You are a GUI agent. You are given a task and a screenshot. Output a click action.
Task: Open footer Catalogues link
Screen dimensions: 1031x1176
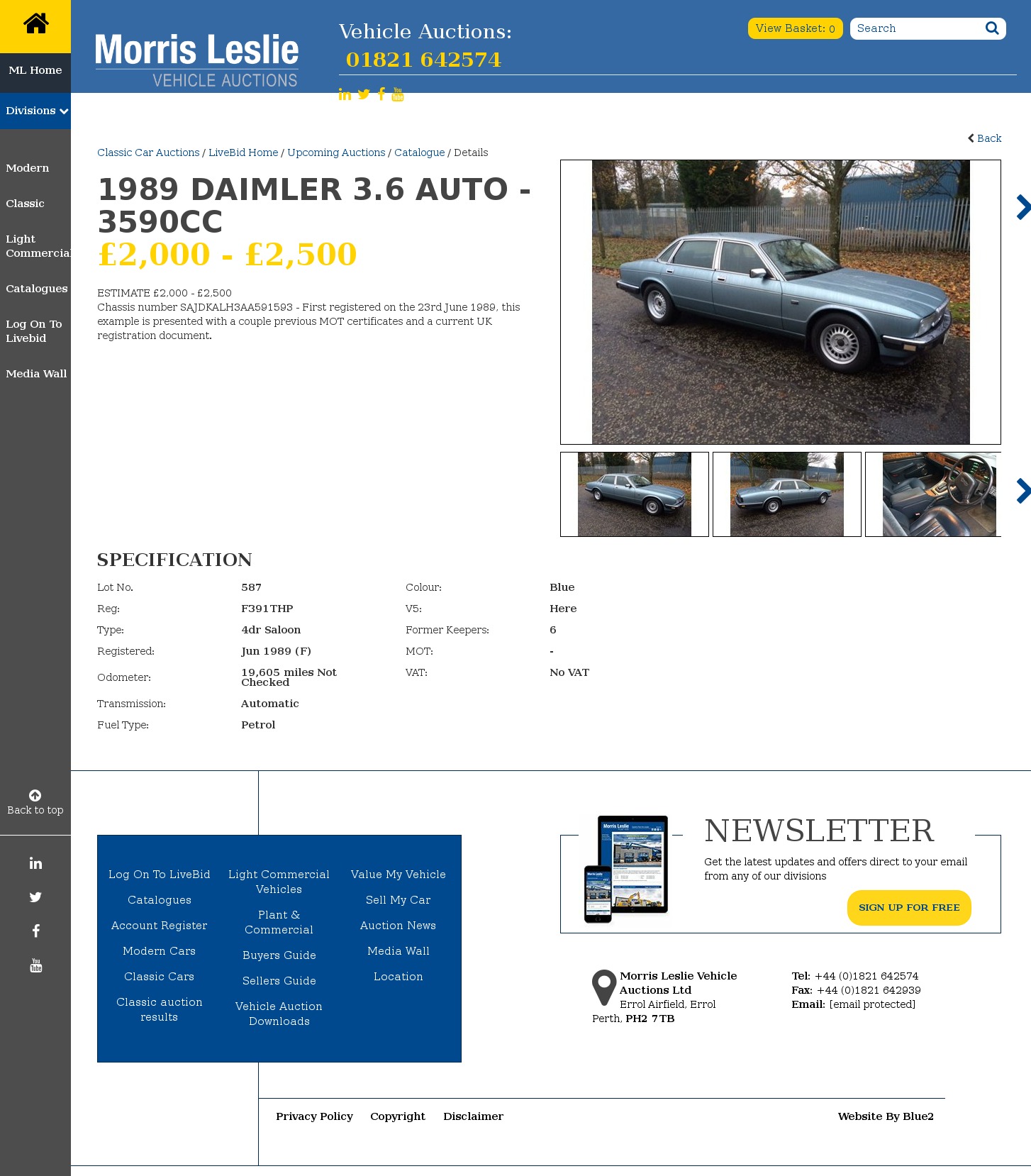(x=160, y=900)
